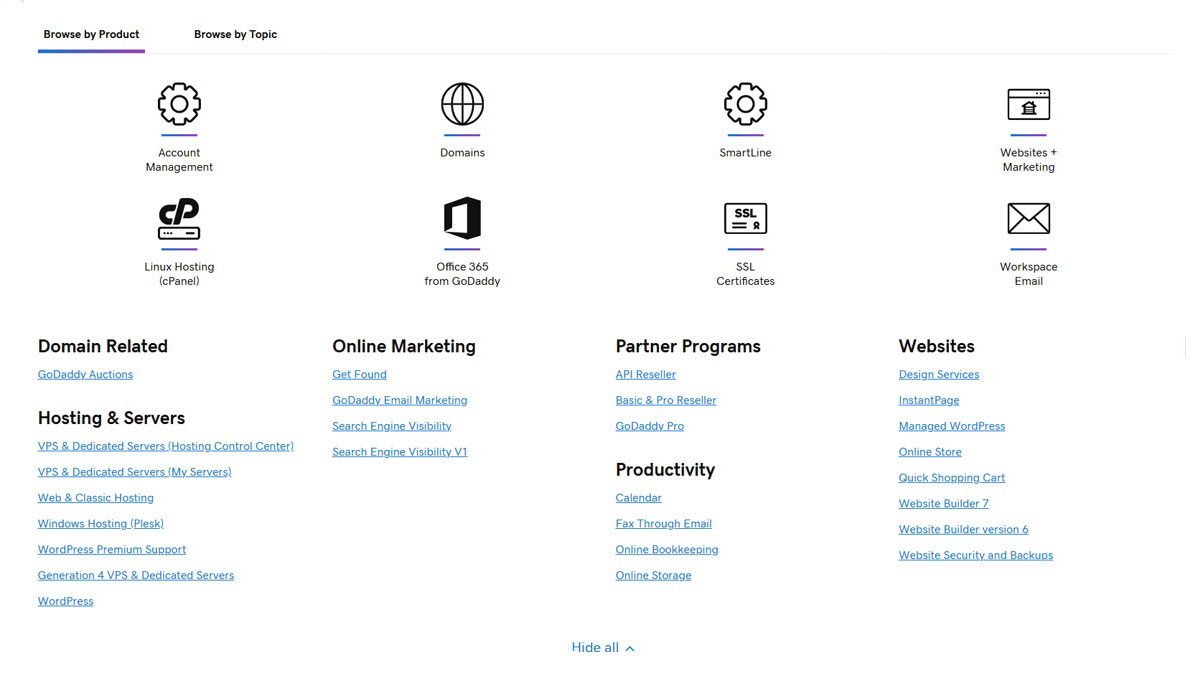The height and width of the screenshot is (686, 1204).
Task: Open GoDaddy Auctions link
Action: pos(85,375)
